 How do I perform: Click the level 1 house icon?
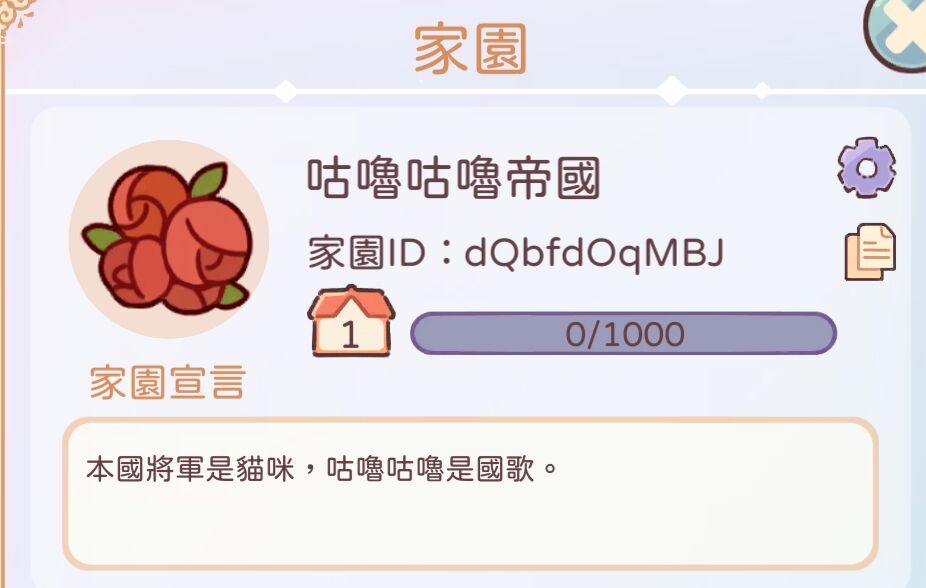tap(351, 321)
